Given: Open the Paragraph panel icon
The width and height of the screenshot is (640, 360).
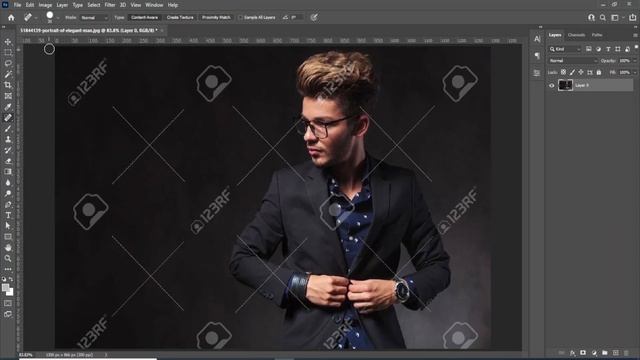Looking at the screenshot, I should (x=537, y=56).
